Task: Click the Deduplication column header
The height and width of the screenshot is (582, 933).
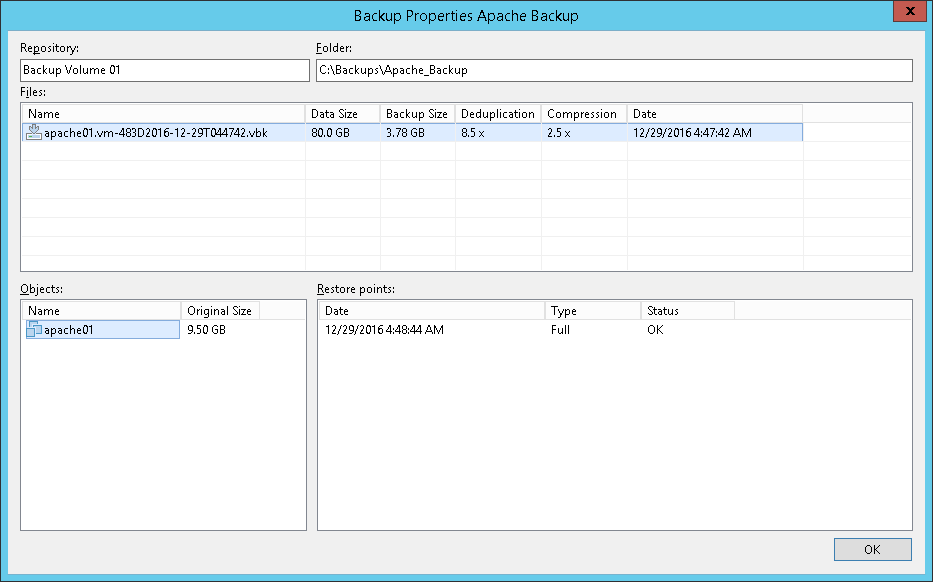Action: pyautogui.click(x=498, y=114)
